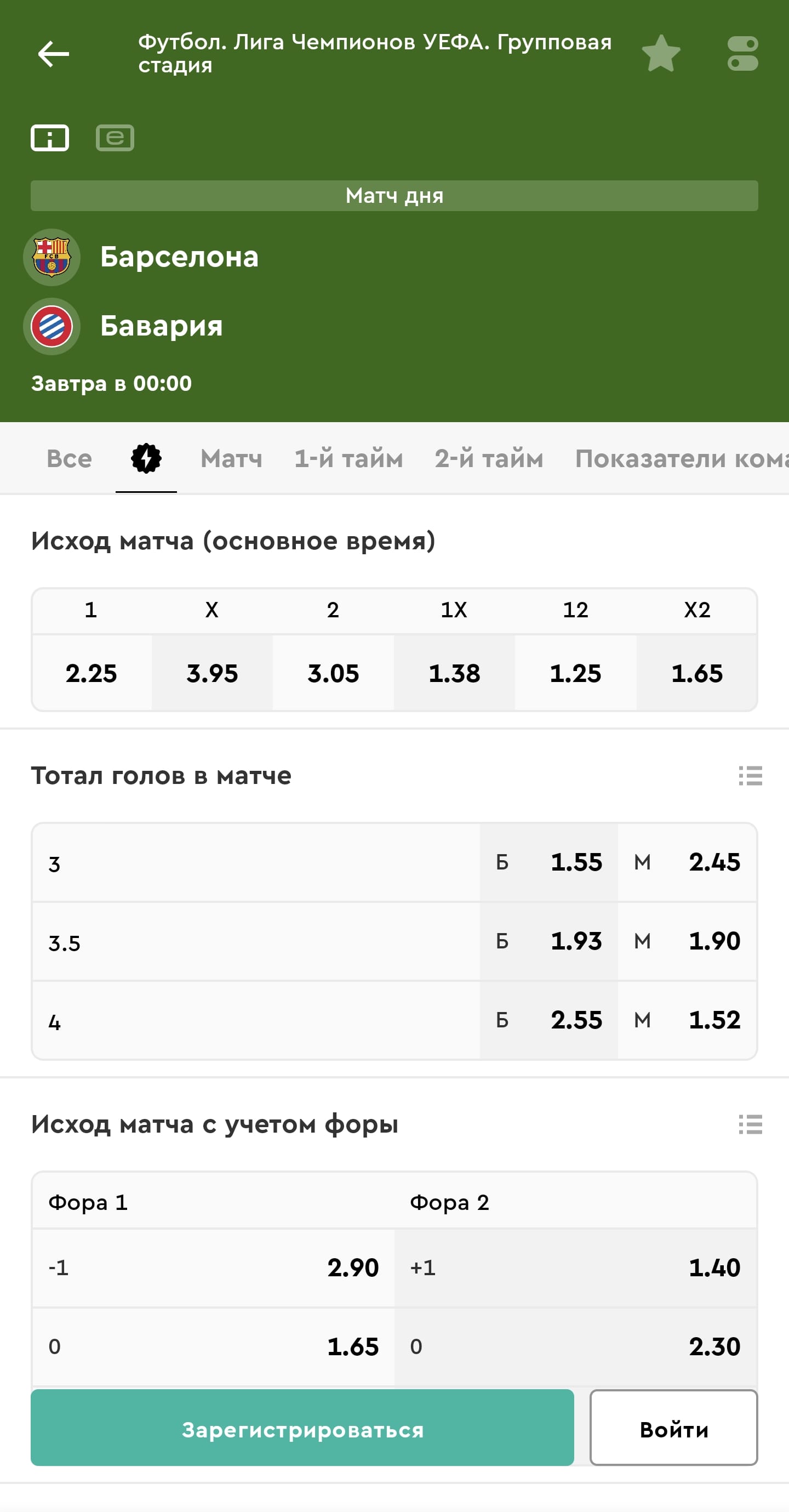Viewport: 789px width, 1512px height.
Task: Open the 1-й тайм tab
Action: coord(348,458)
